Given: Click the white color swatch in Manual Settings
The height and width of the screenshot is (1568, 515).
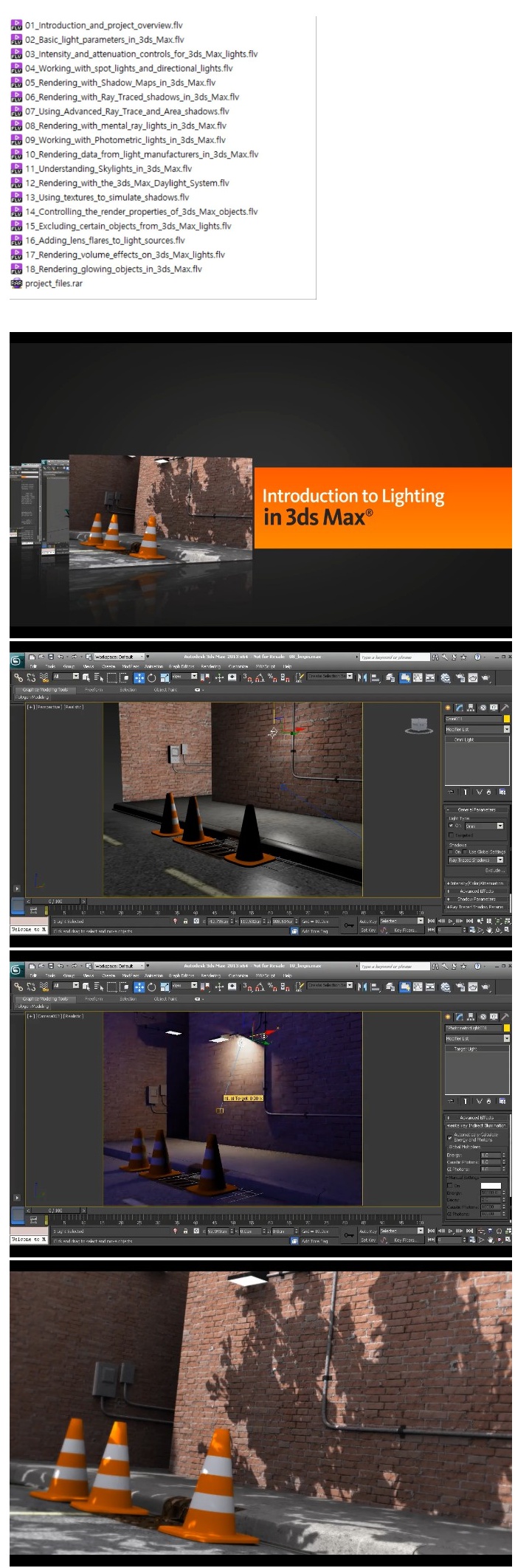Looking at the screenshot, I should pos(491,1186).
